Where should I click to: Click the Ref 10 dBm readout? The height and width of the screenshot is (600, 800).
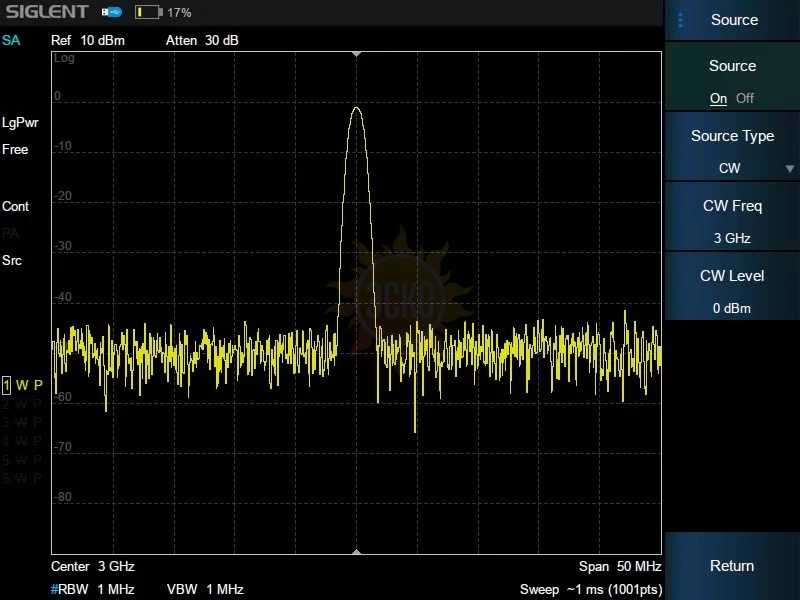point(88,40)
